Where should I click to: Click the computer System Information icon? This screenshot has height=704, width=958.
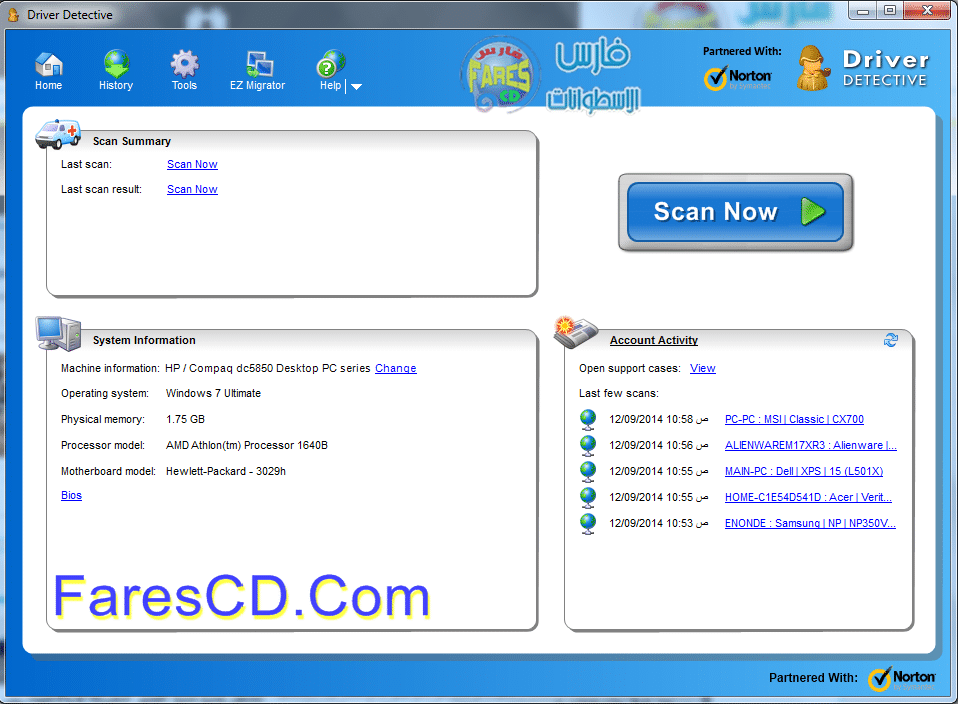[58, 334]
